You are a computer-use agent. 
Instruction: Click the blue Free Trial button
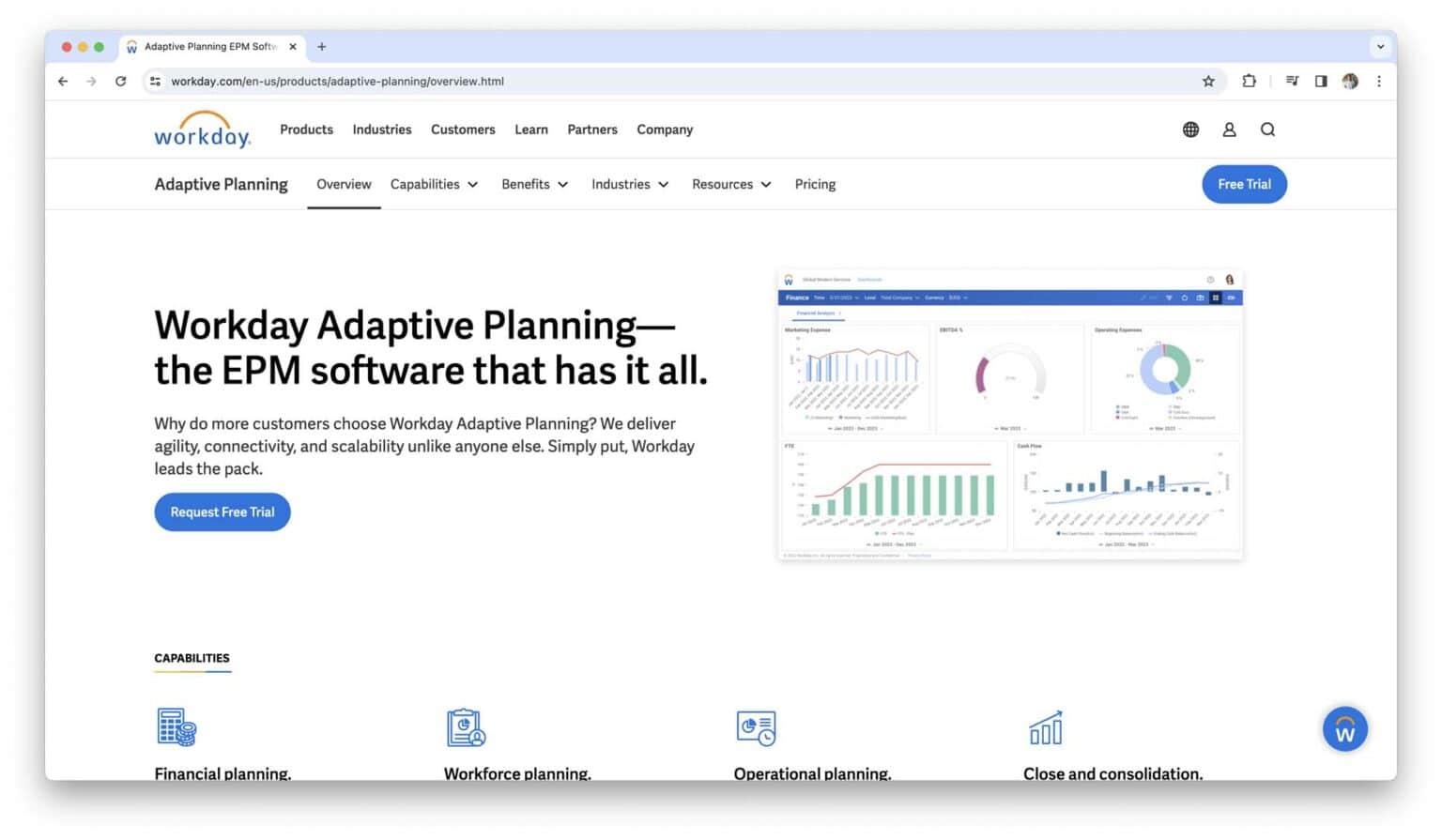point(1244,184)
